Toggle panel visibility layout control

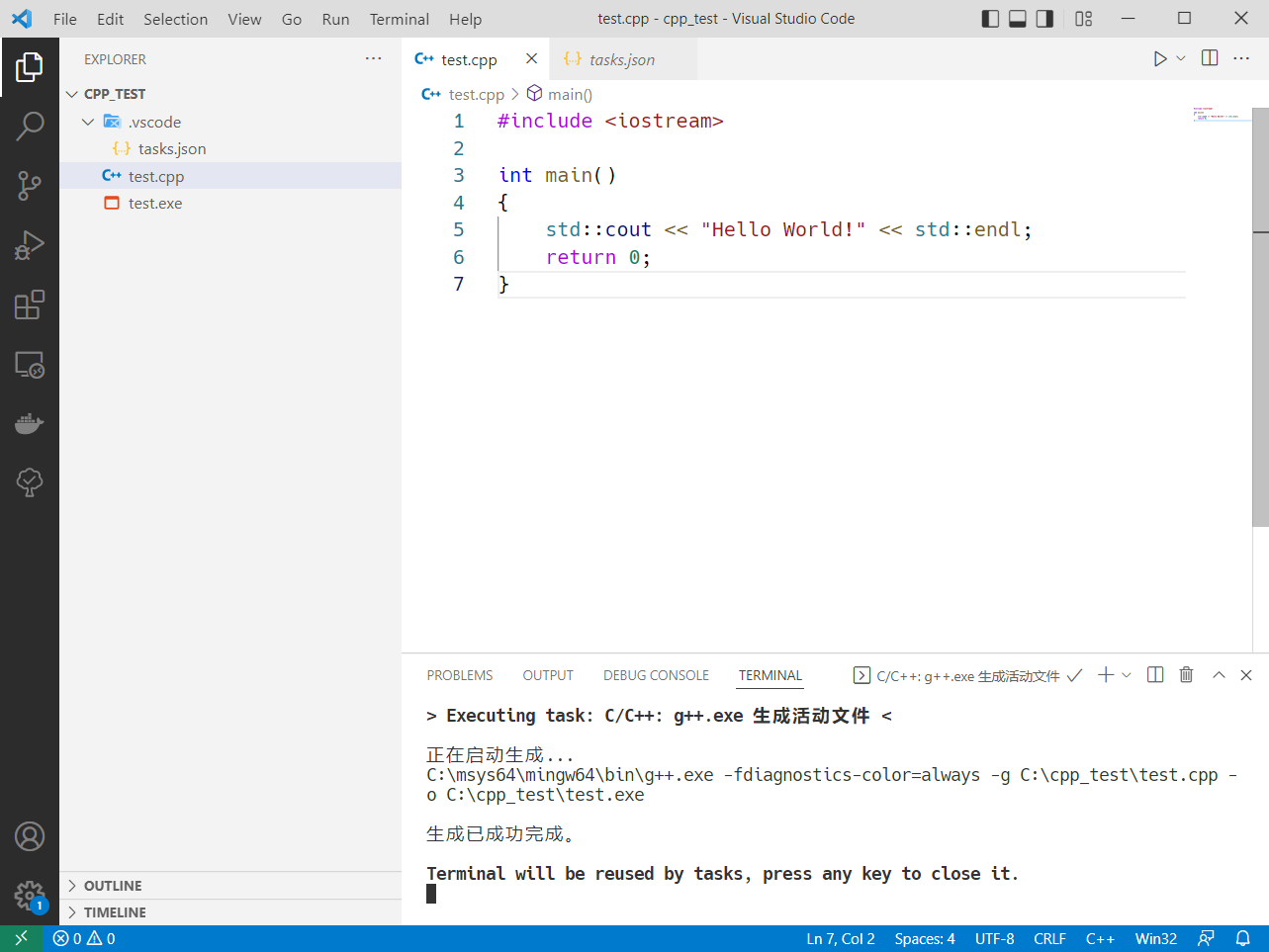point(1017,18)
